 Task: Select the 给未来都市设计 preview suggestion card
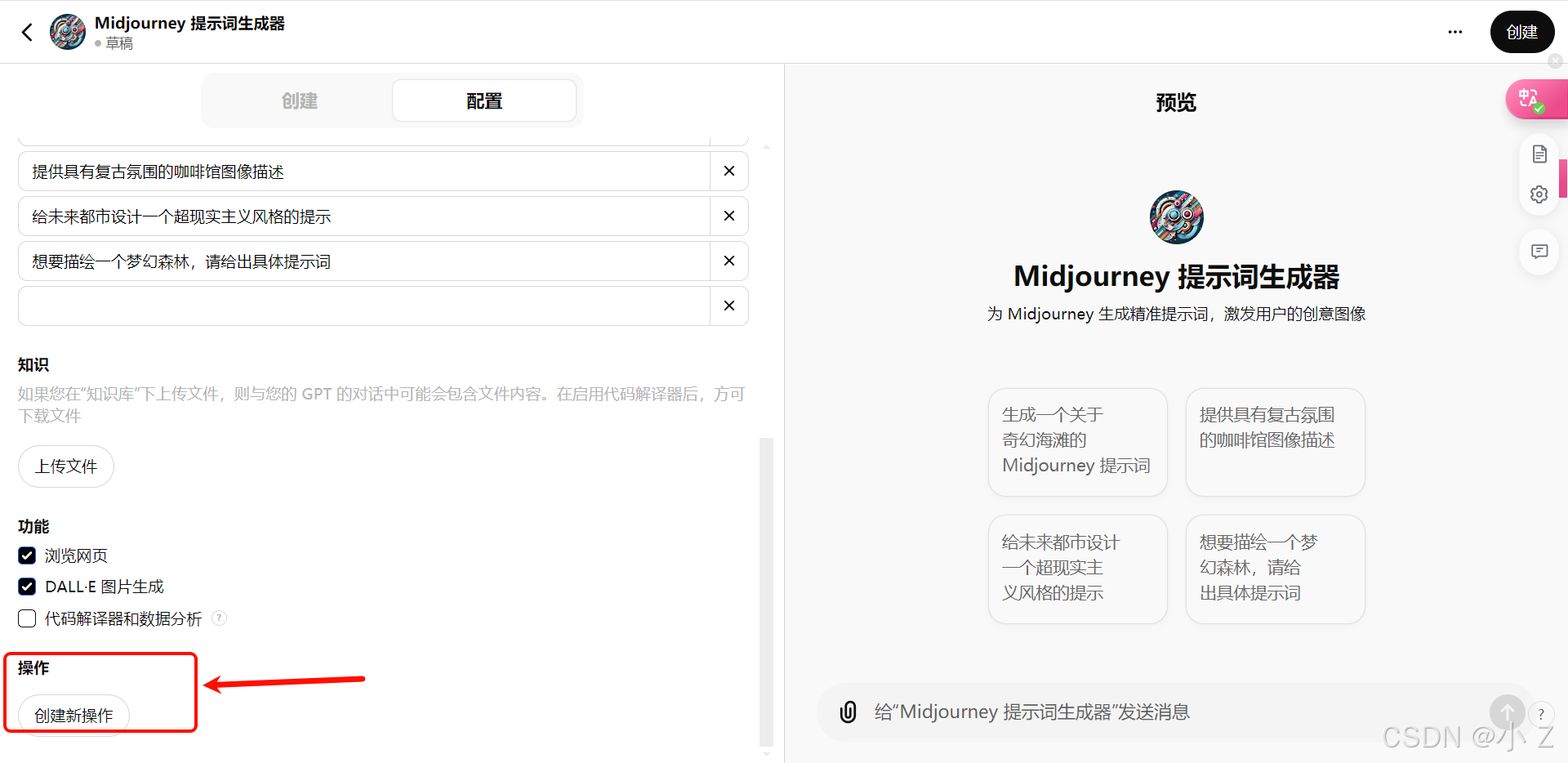[x=1077, y=569]
